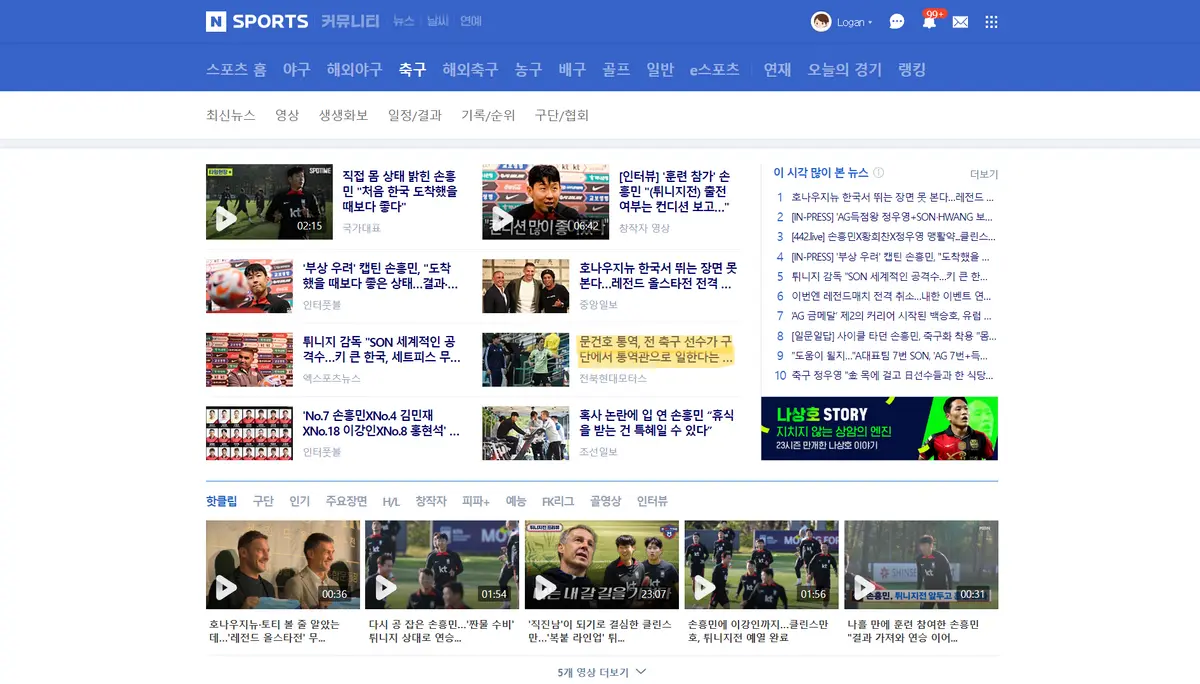Click the info icon beside 이 시각 많이 본 뉴스

[878, 172]
